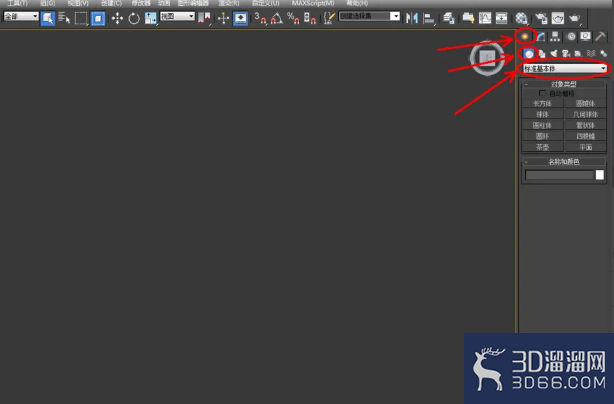Select the Helpers category icon

point(578,54)
